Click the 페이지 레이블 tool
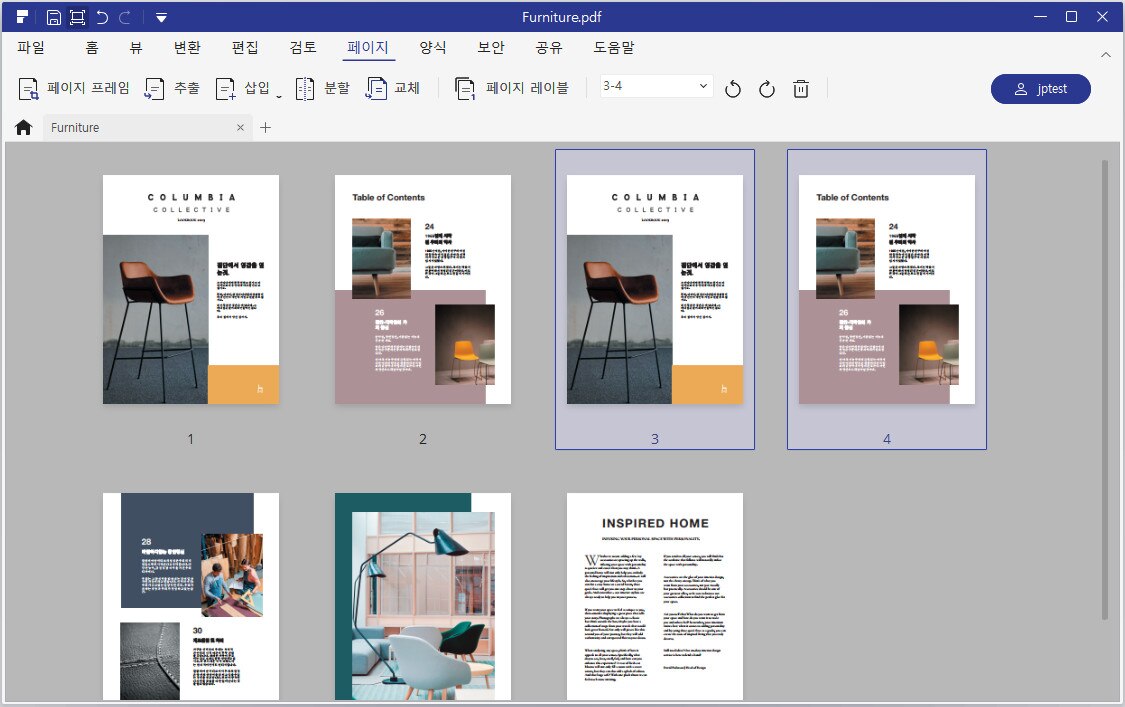The width and height of the screenshot is (1125, 707). coord(512,88)
